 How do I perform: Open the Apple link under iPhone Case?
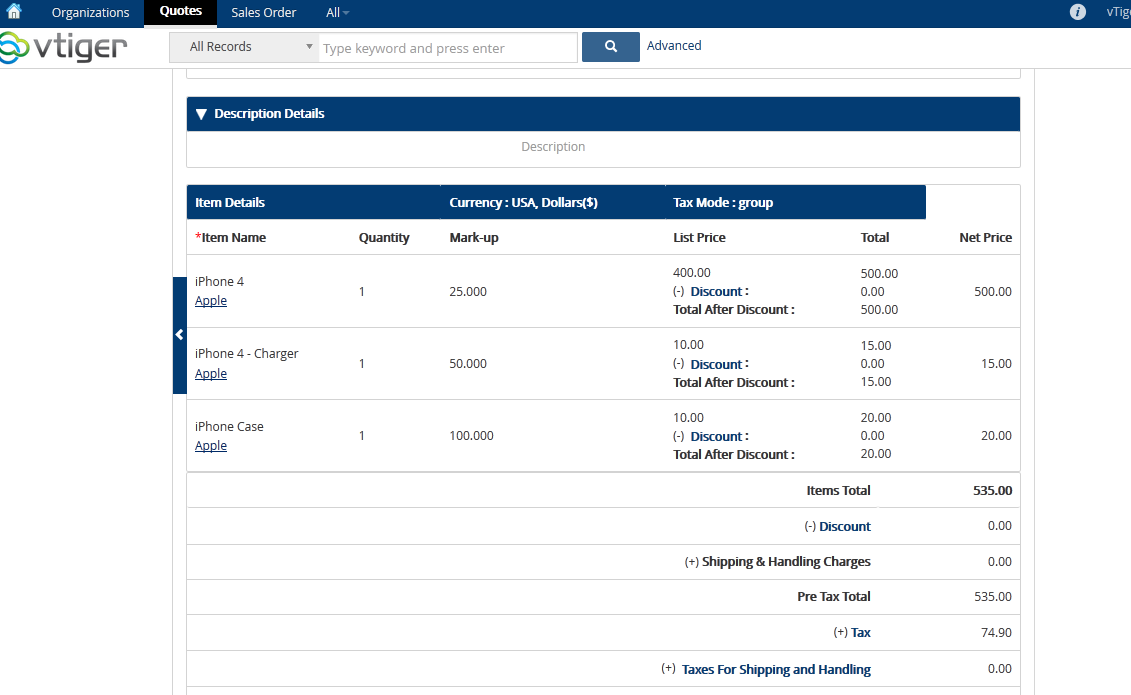(211, 446)
